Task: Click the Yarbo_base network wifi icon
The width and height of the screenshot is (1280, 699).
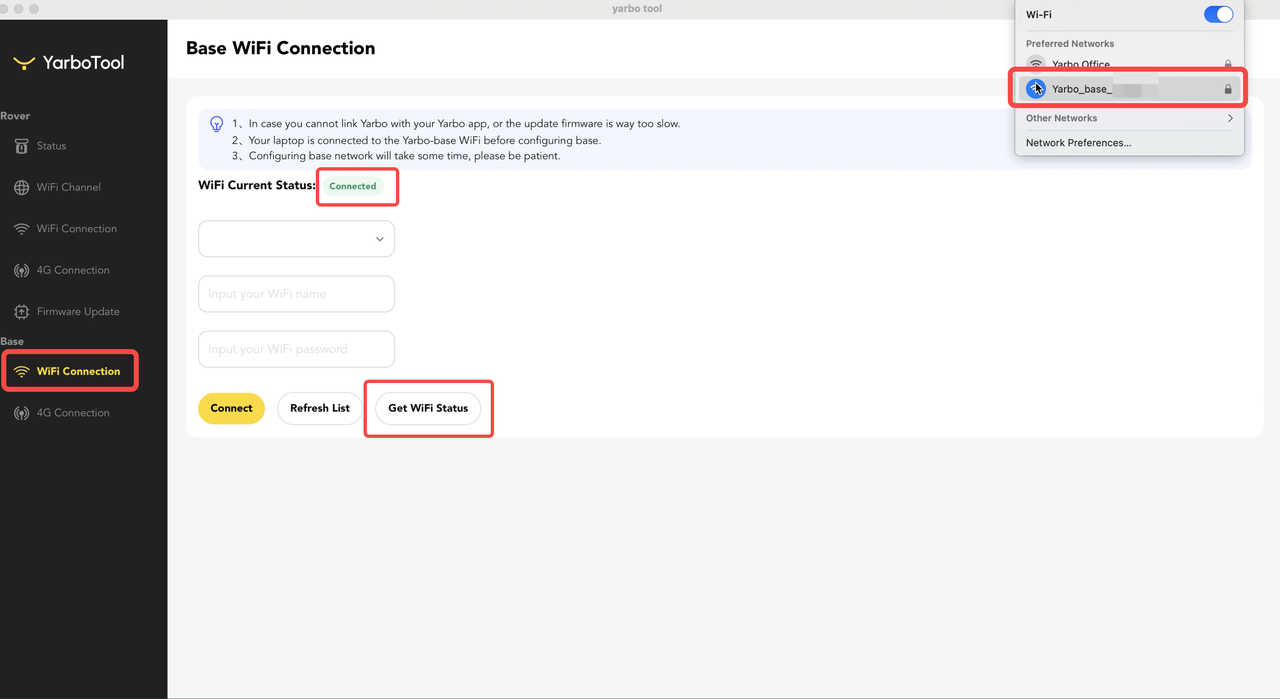Action: (1036, 89)
